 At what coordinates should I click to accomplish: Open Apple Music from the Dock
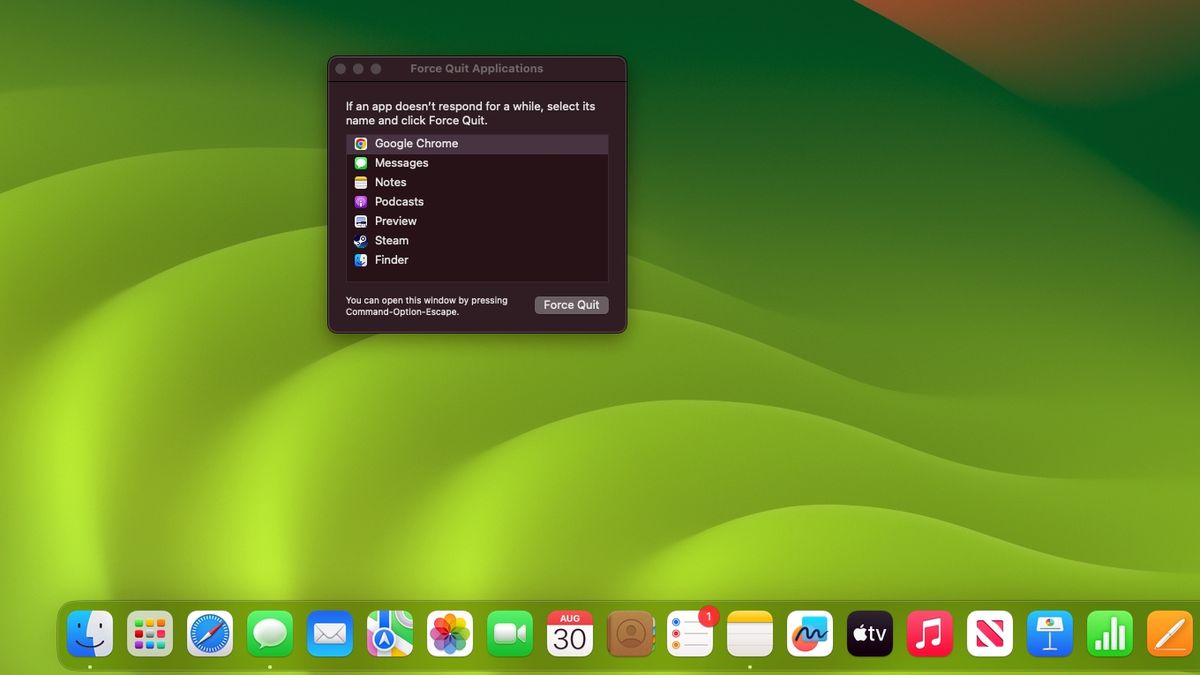[x=930, y=633]
